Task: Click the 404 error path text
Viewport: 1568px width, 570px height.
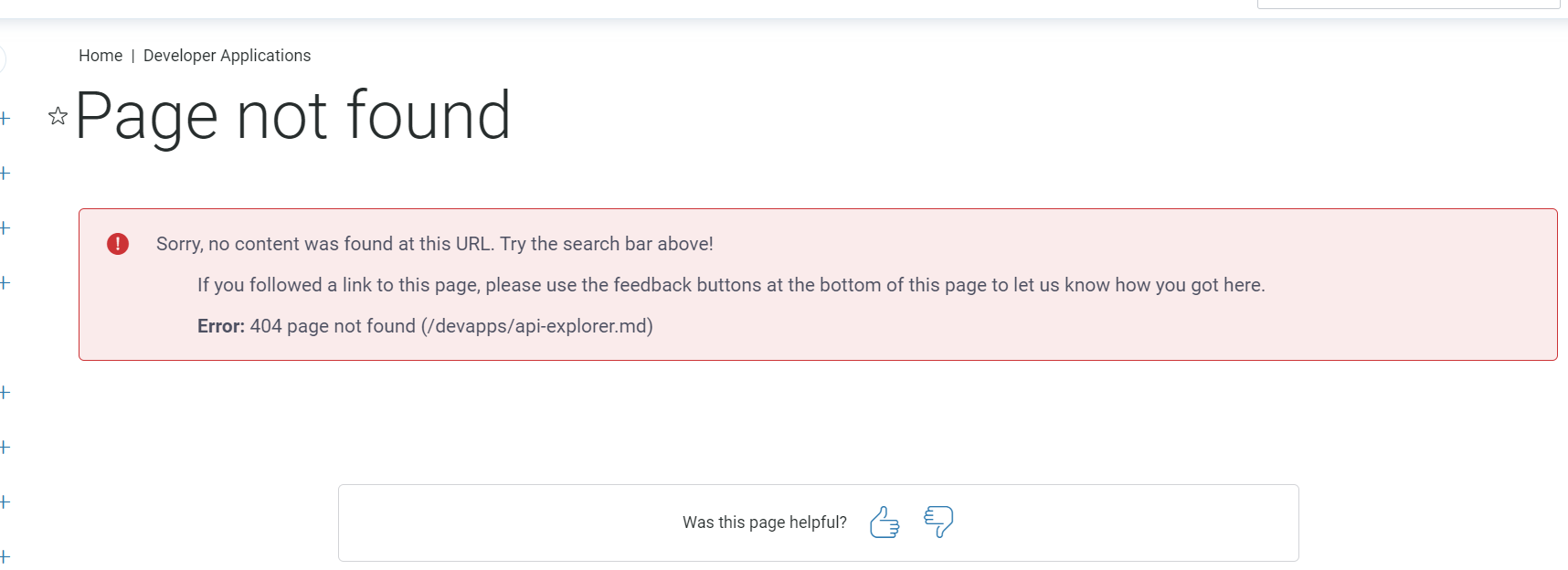Action: tap(451, 326)
